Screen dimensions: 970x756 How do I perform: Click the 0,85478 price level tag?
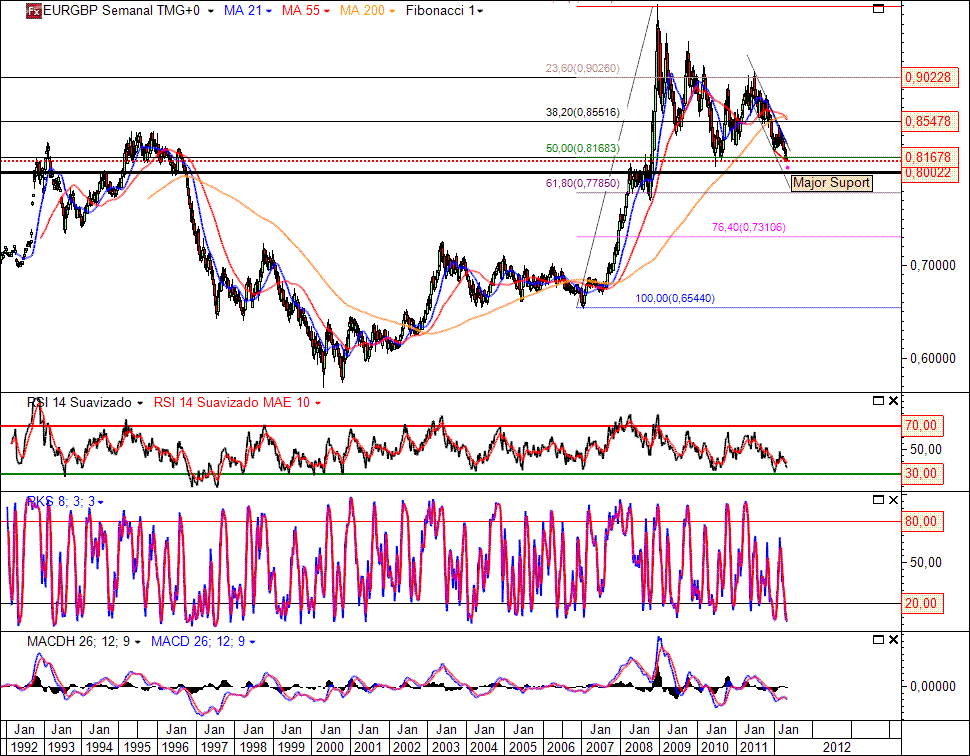(930, 121)
